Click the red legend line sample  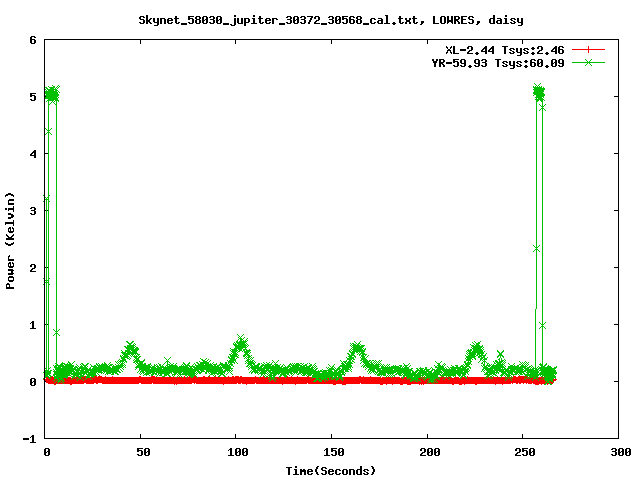click(588, 50)
